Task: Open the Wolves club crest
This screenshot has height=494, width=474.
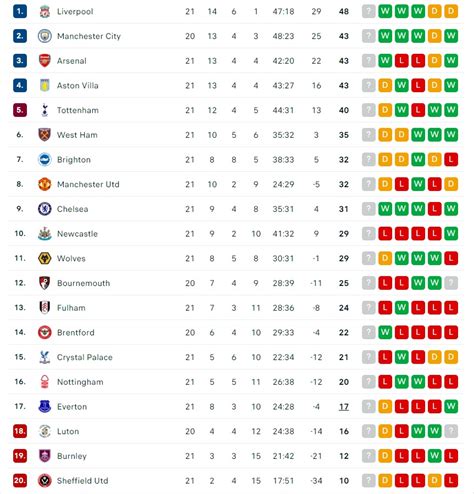Action: pyautogui.click(x=45, y=258)
